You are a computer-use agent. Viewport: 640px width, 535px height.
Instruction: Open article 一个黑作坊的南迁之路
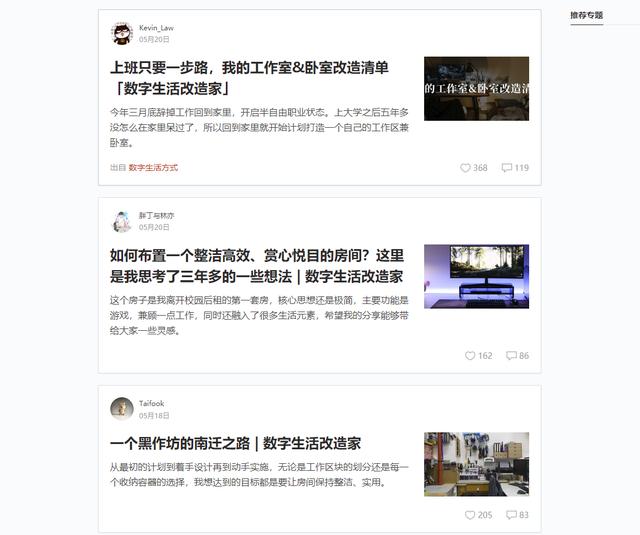point(235,443)
